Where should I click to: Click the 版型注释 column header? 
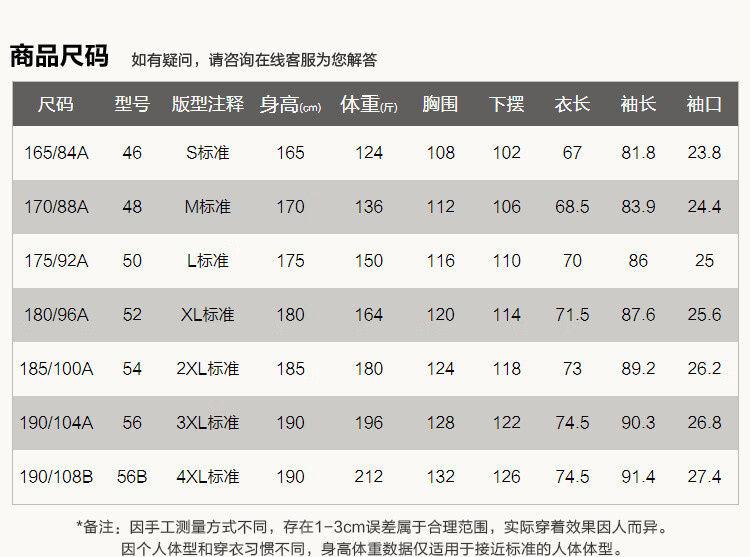[x=207, y=104]
